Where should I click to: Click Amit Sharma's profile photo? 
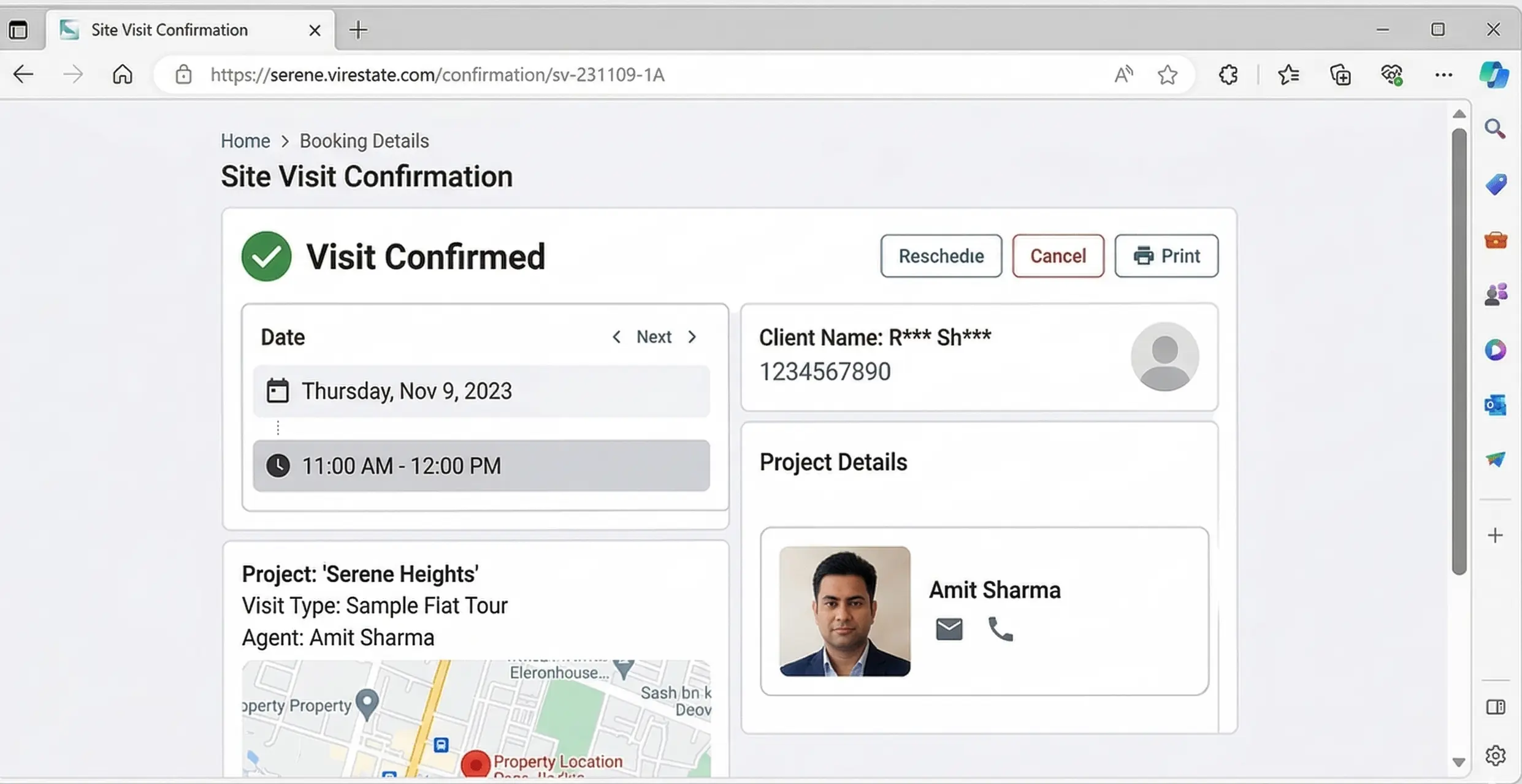tap(844, 611)
